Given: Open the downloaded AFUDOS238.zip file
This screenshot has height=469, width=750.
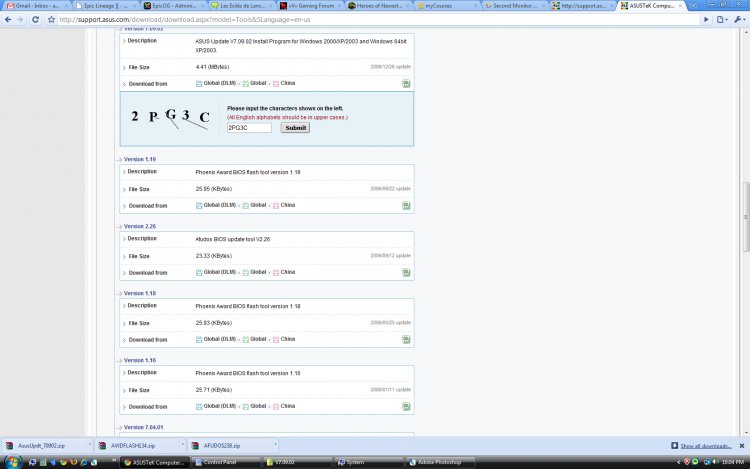Looking at the screenshot, I should [221, 446].
